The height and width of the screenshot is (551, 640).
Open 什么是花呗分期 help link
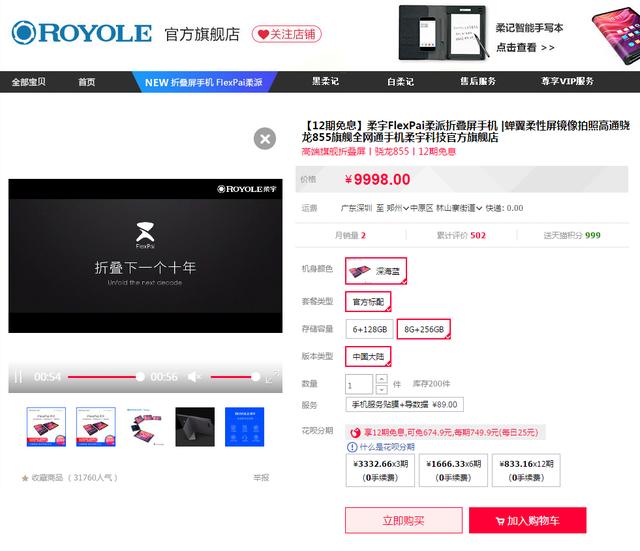coord(387,447)
